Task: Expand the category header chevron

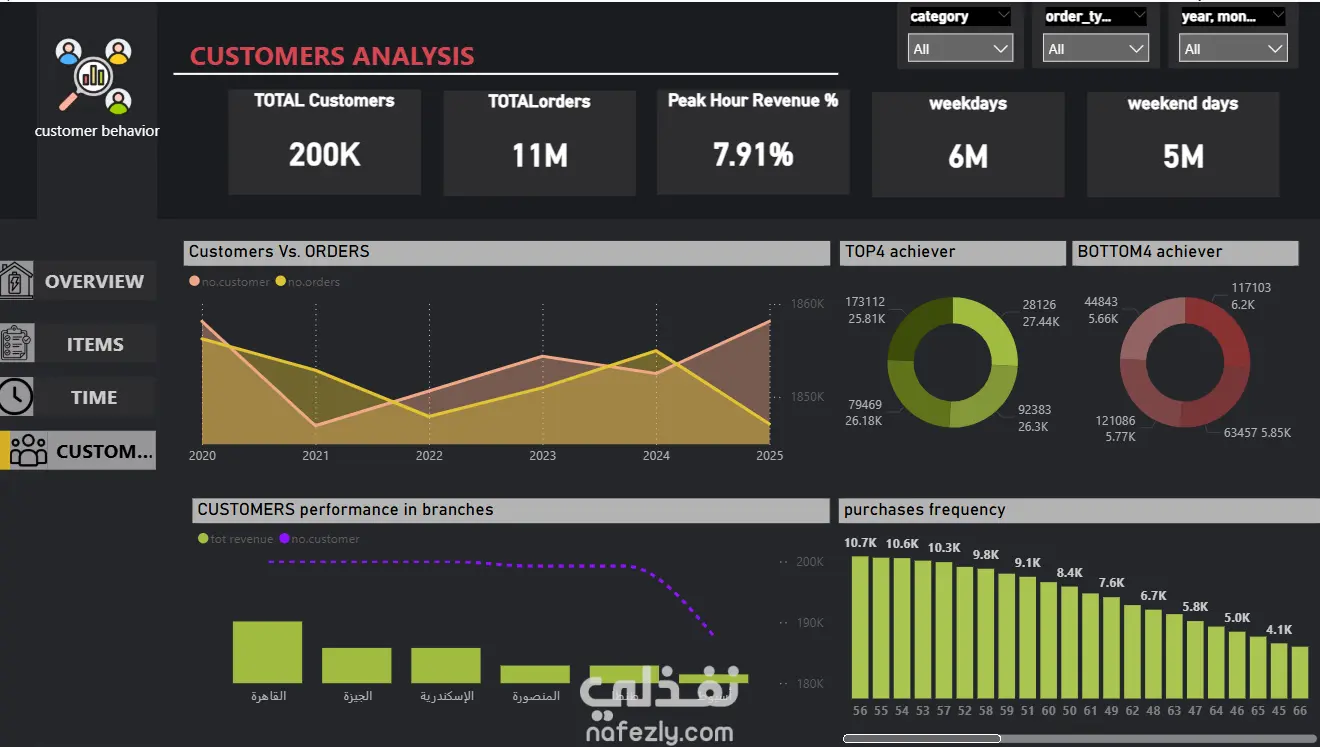Action: click(x=1003, y=17)
